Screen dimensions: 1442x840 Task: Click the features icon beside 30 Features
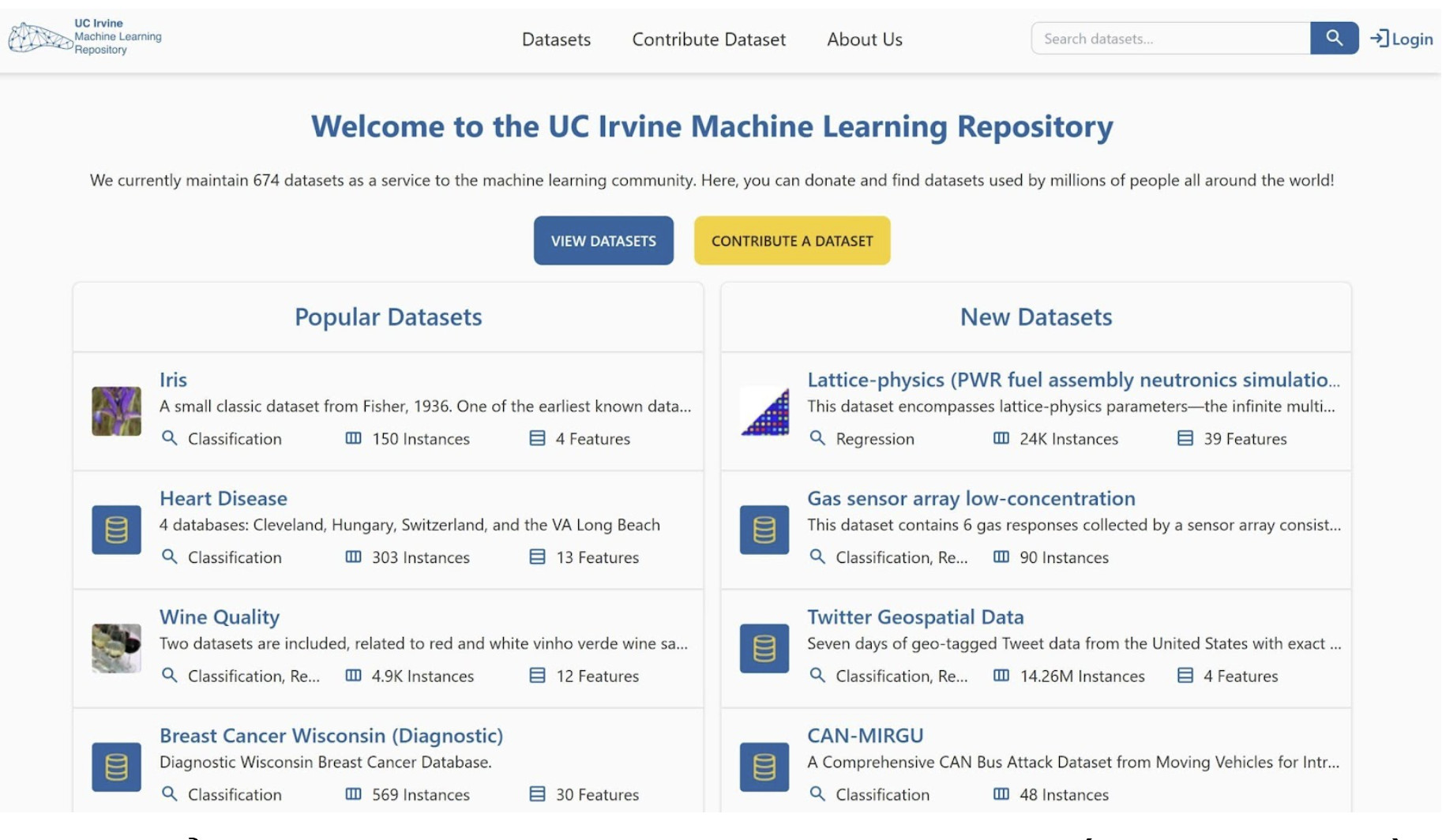point(537,793)
